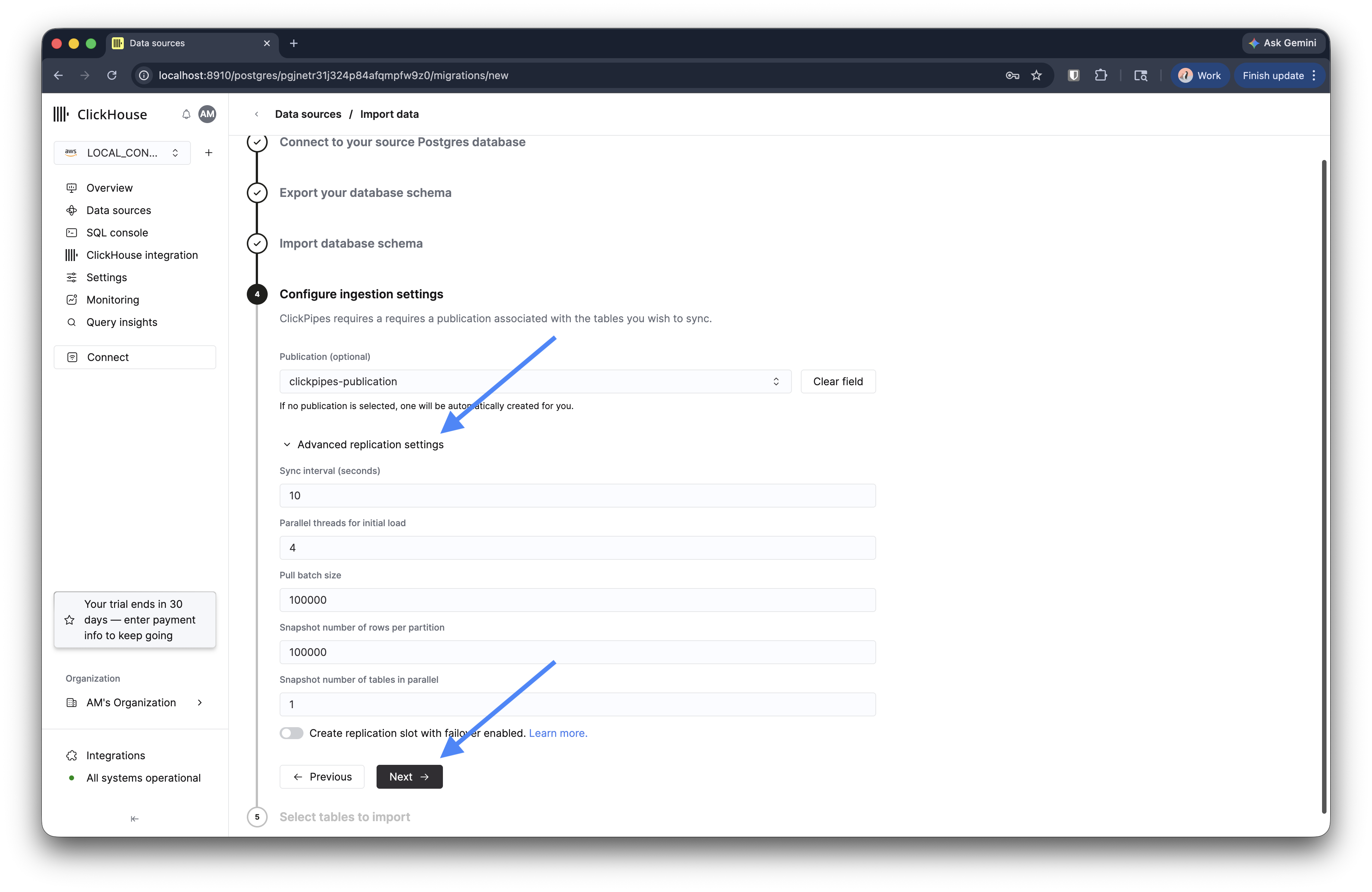The height and width of the screenshot is (892, 1372).
Task: Open the tab search icon in toolbar
Action: click(x=1140, y=76)
